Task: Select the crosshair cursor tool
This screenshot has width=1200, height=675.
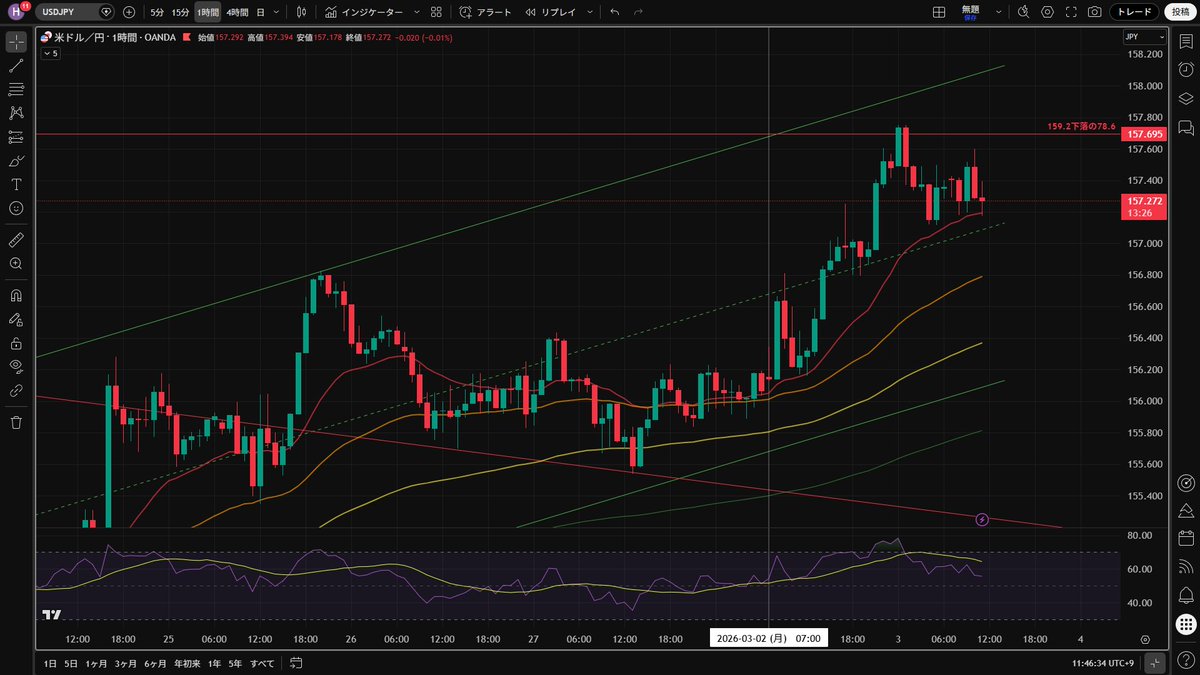Action: click(x=16, y=42)
